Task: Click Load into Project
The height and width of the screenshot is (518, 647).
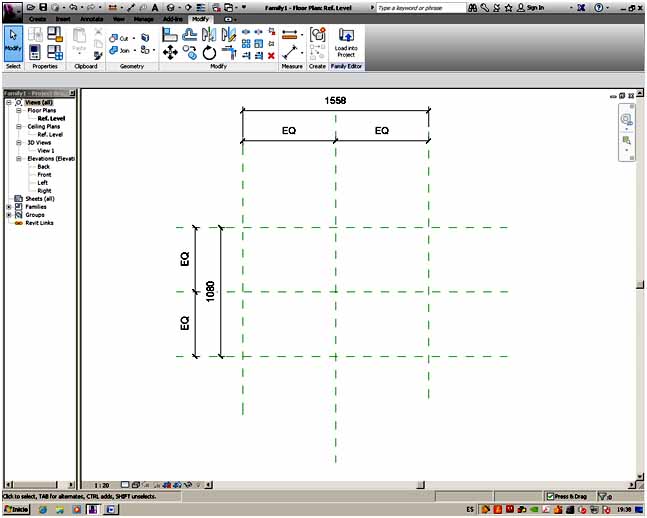Action: coord(346,41)
